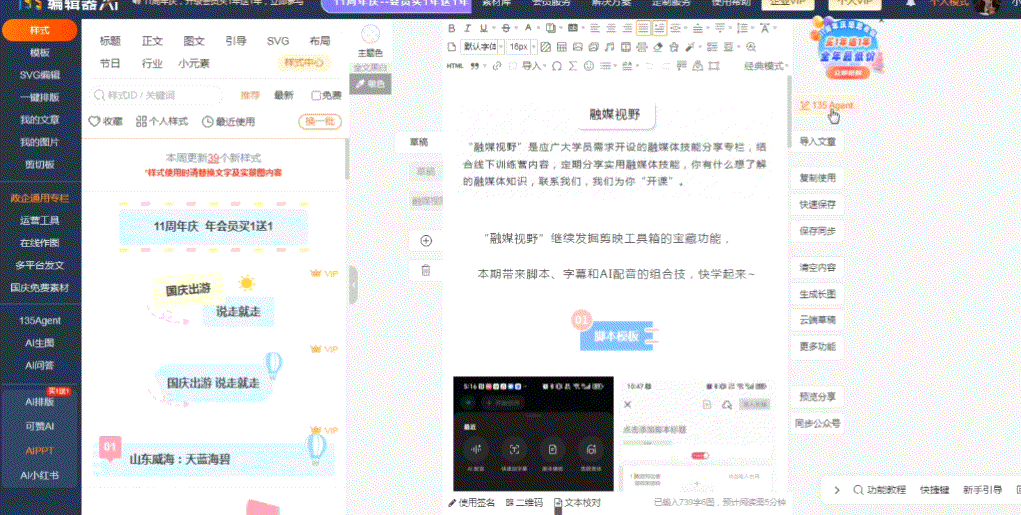Viewport: 1021px width, 515px height.
Task: Open the 默认字体 font dropdown
Action: tap(481, 47)
